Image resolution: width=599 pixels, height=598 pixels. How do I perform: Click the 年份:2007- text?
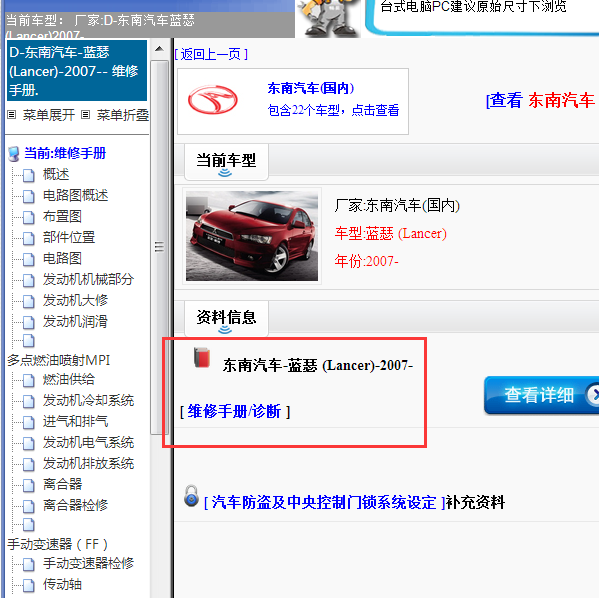(366, 261)
